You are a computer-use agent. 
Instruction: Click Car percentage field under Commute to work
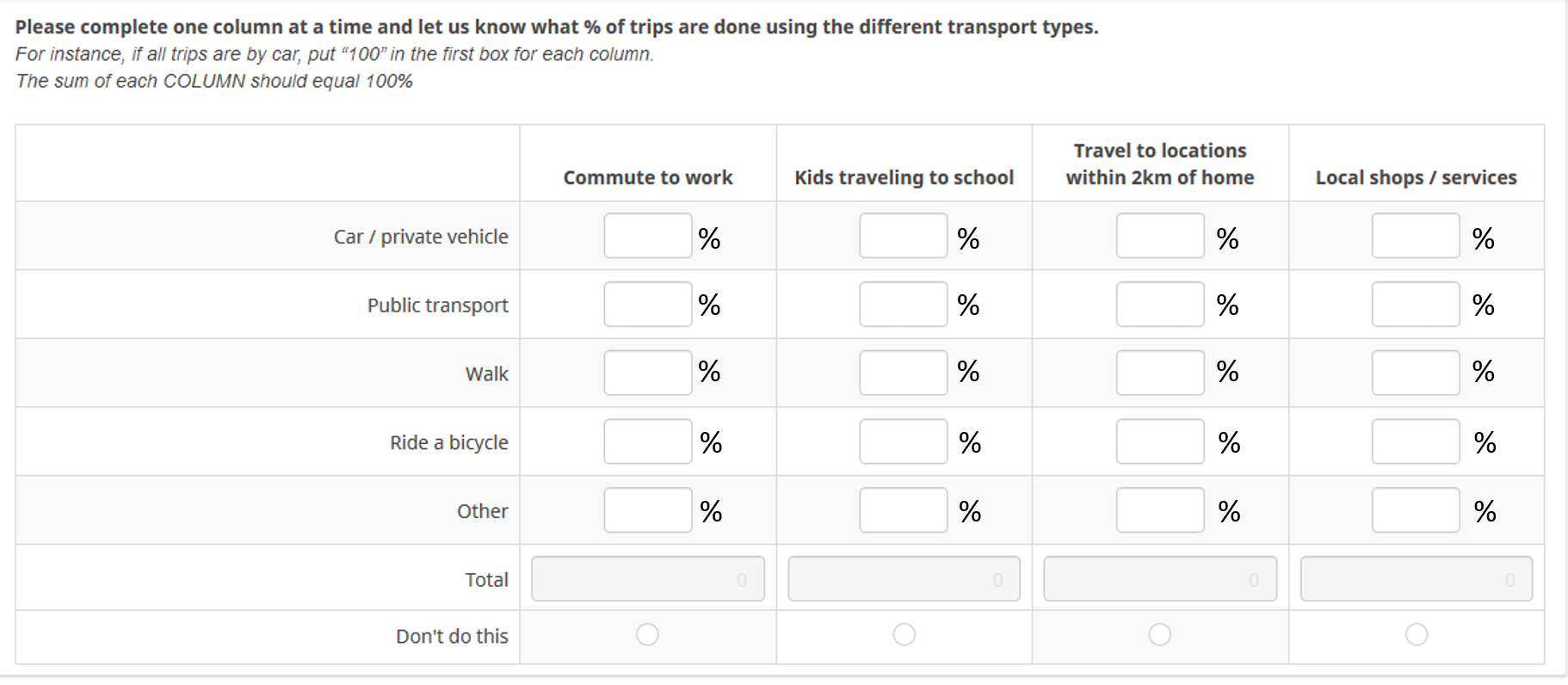click(x=647, y=236)
